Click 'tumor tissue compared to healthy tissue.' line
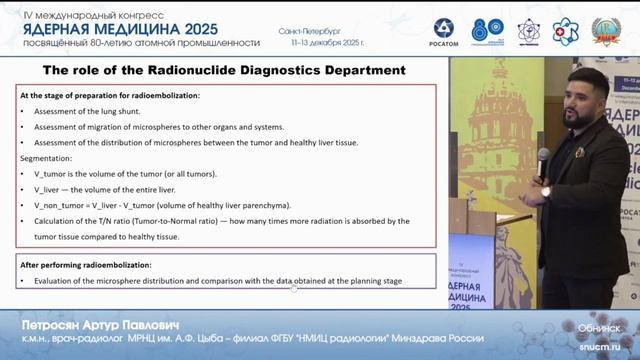 point(107,237)
